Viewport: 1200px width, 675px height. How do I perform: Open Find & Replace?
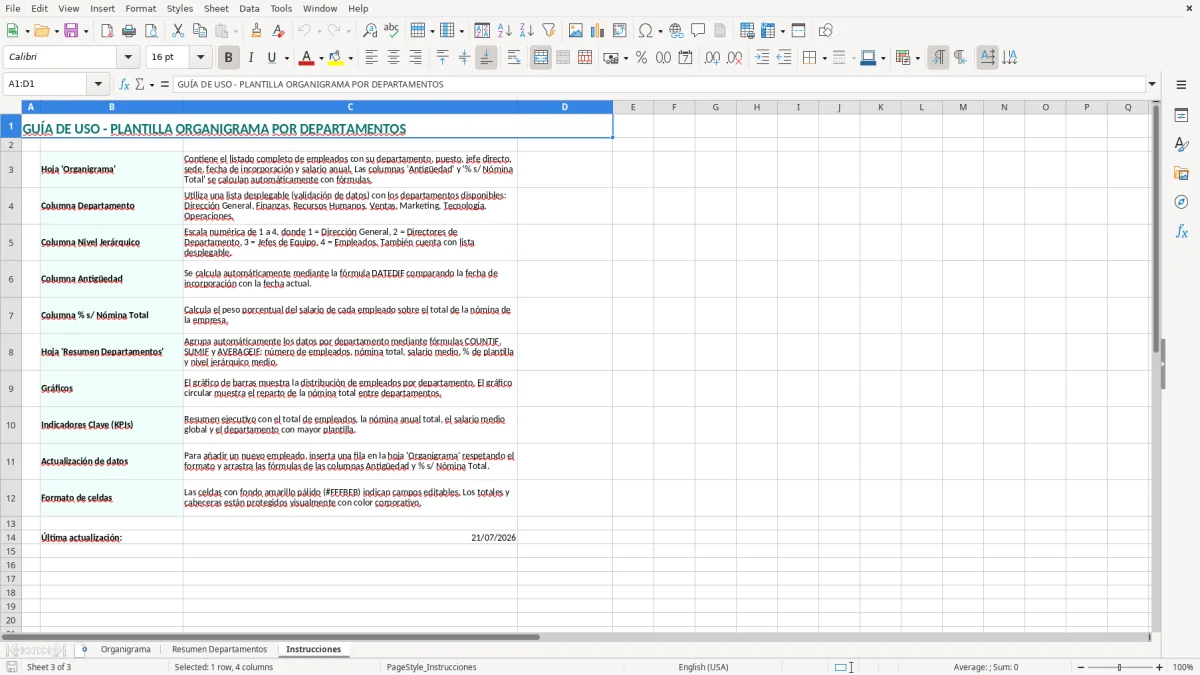(370, 31)
